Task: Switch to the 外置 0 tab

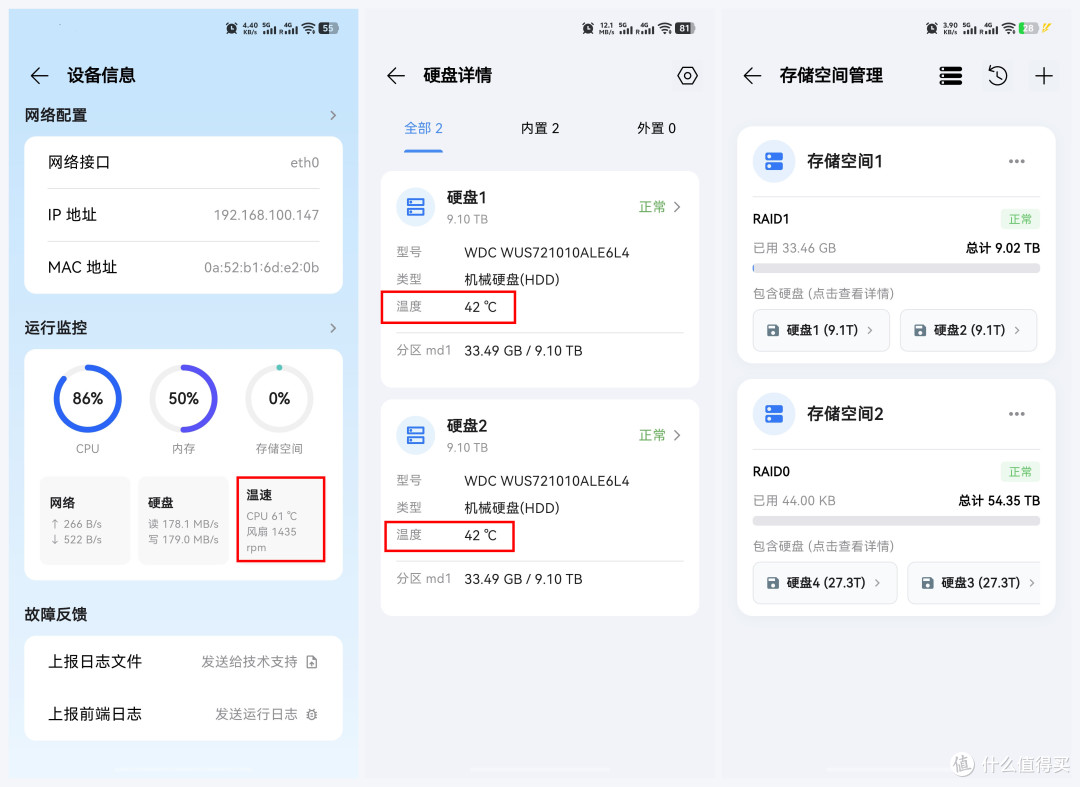Action: [x=656, y=129]
